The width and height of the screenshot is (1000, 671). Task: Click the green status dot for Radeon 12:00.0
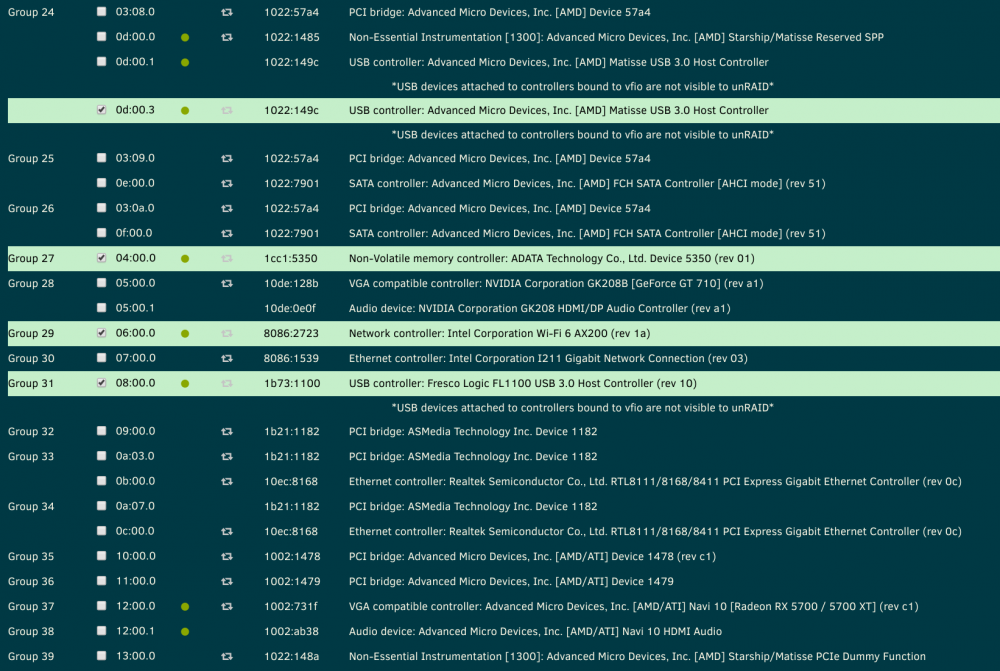(185, 607)
